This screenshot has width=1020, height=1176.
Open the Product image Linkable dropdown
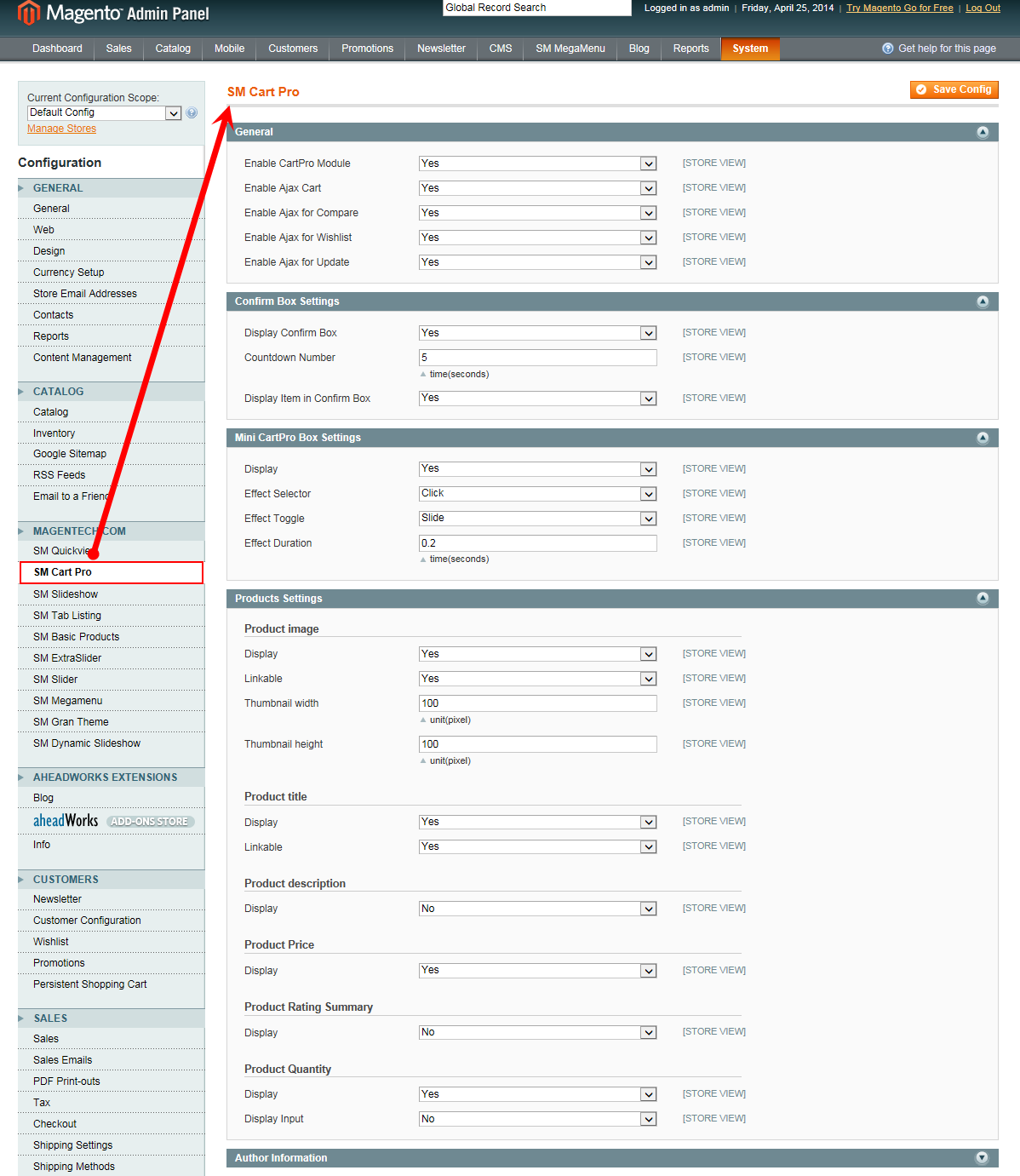[x=538, y=679]
